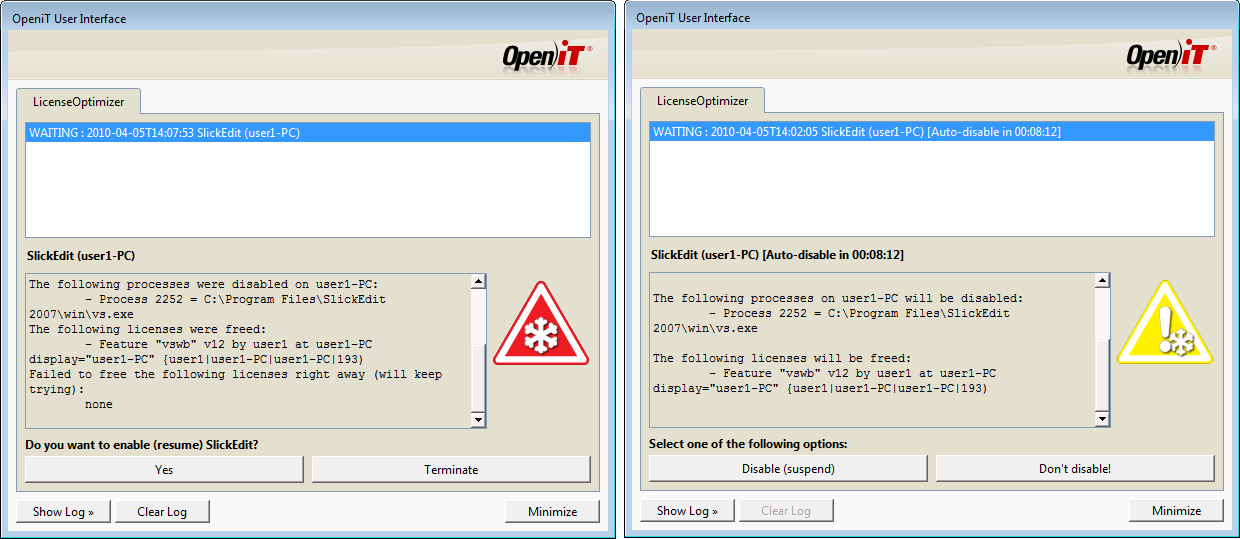Image resolution: width=1240 pixels, height=539 pixels.
Task: Click the Terminate button
Action: point(451,469)
